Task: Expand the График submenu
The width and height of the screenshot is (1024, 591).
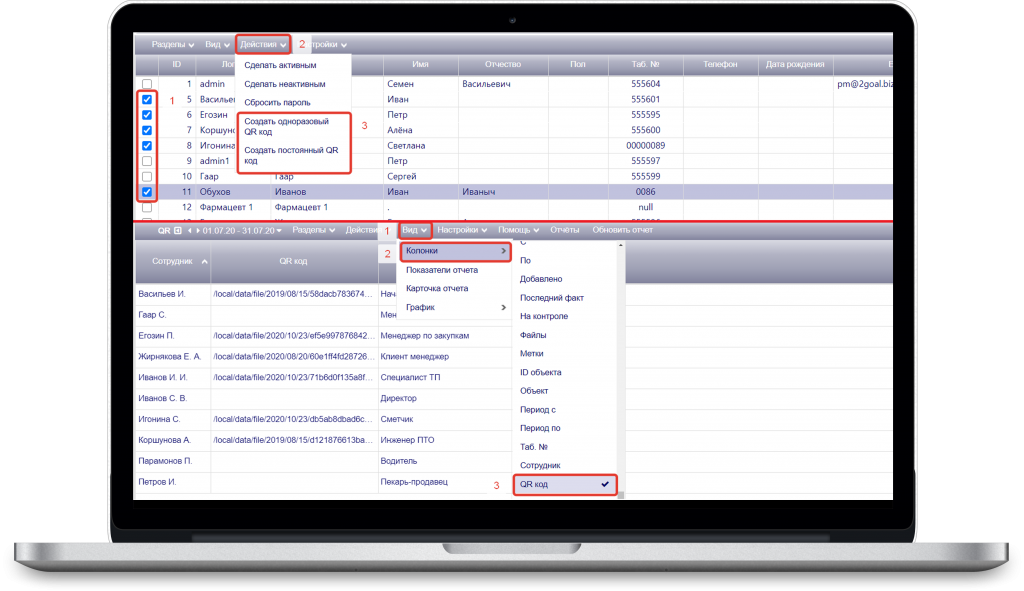Action: (455, 307)
